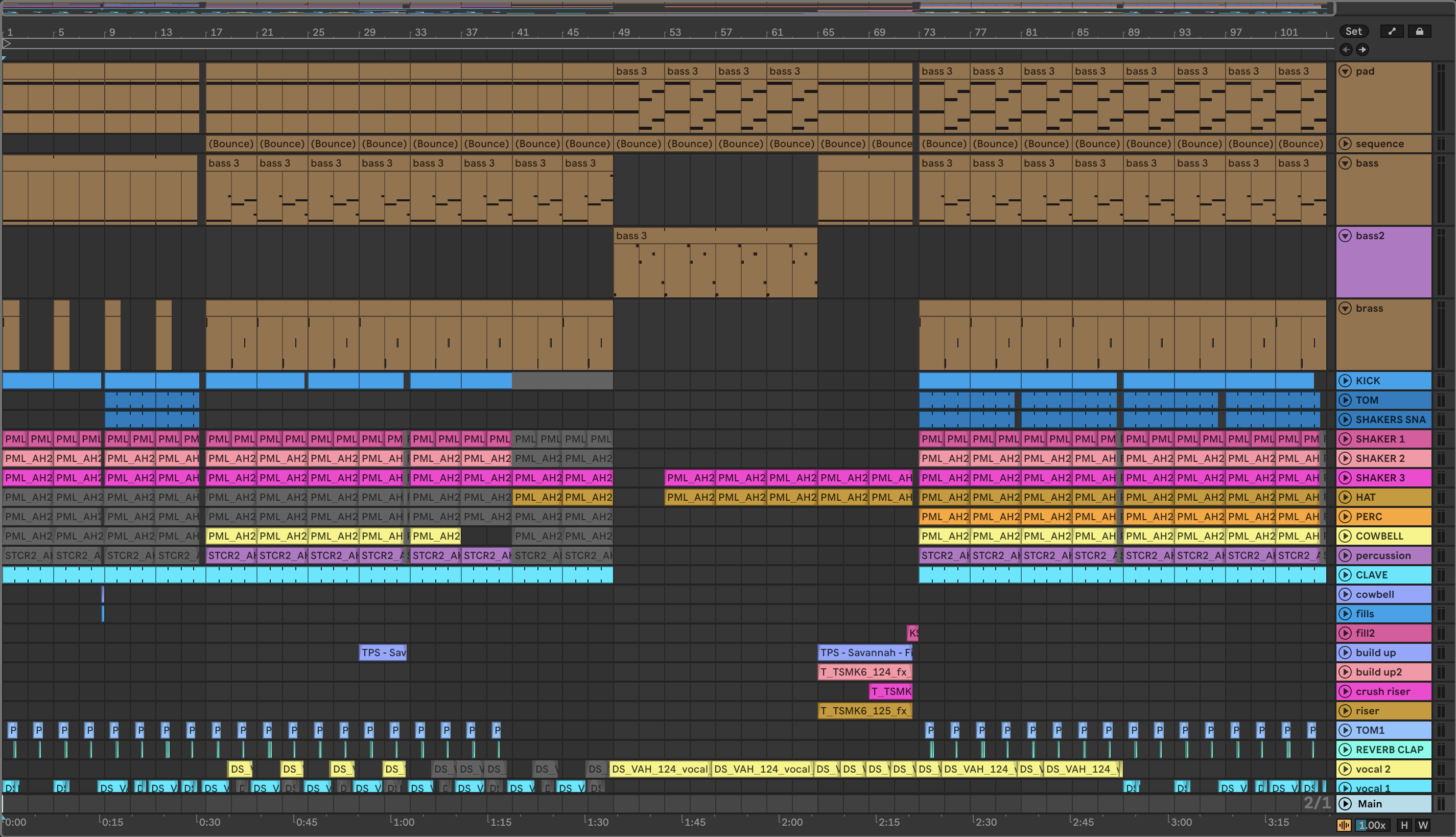Select the bass2 track header
The image size is (1456, 837).
(1383, 262)
